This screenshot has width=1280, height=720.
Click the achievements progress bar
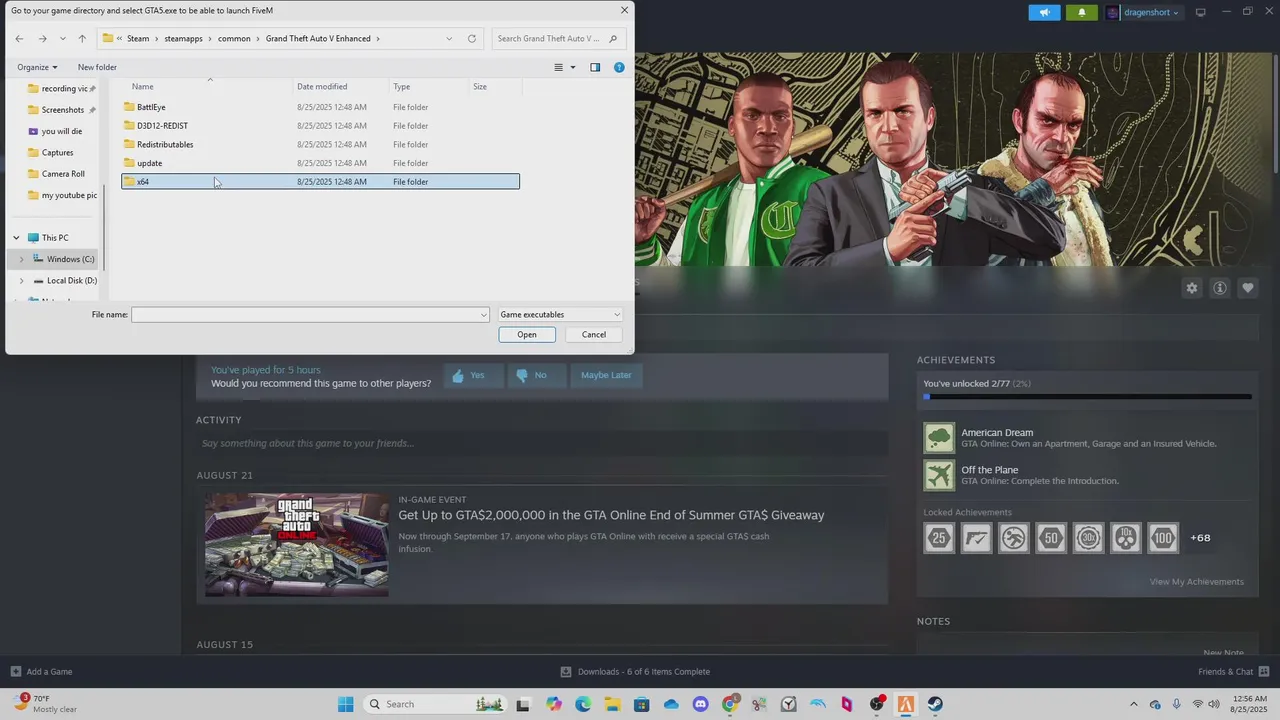(x=1087, y=397)
